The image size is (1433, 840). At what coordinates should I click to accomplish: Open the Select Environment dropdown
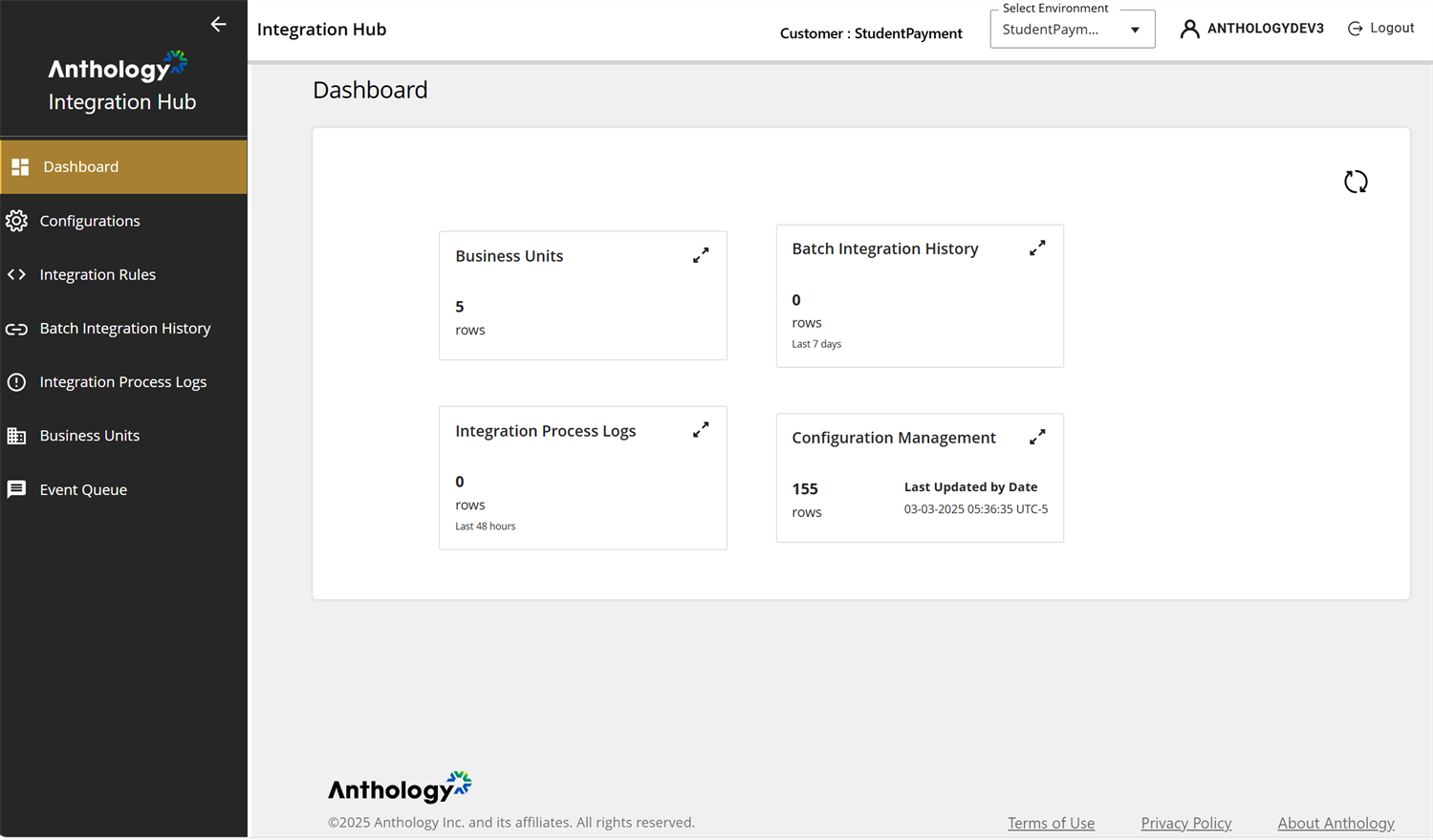pyautogui.click(x=1073, y=29)
